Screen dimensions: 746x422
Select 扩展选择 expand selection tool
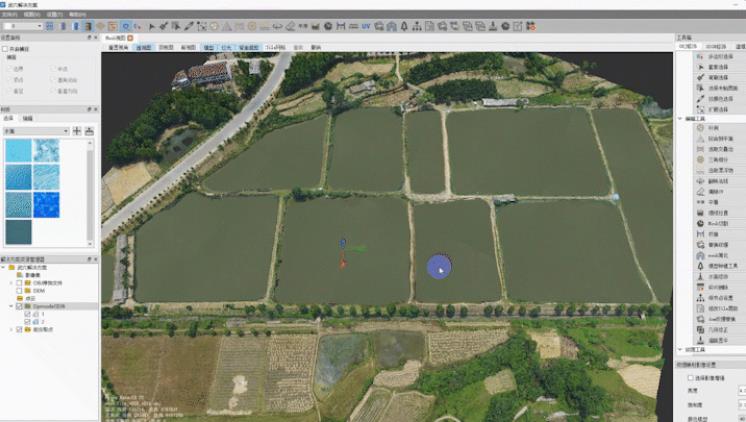[713, 109]
